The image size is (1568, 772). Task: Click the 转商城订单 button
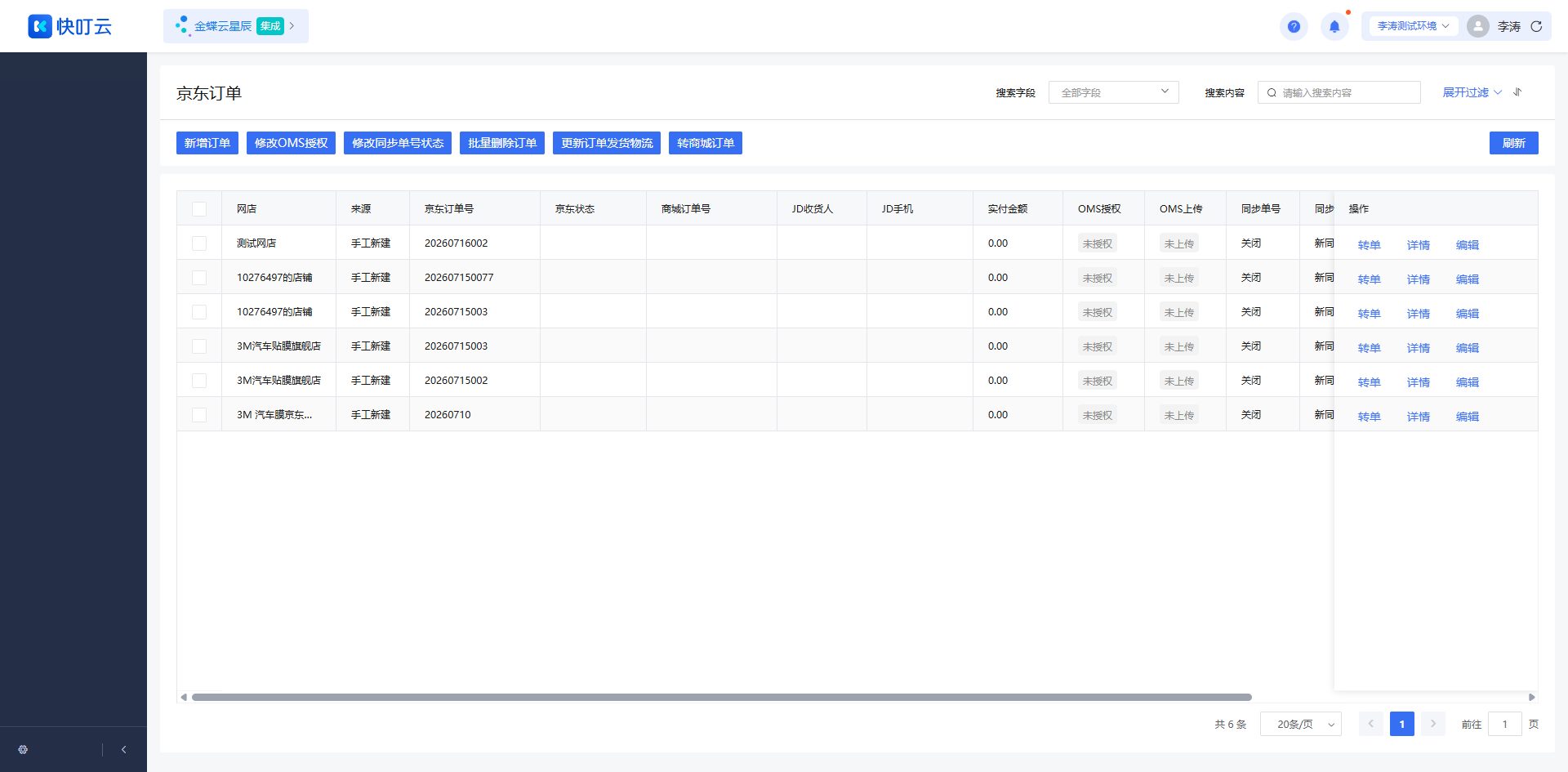[706, 143]
